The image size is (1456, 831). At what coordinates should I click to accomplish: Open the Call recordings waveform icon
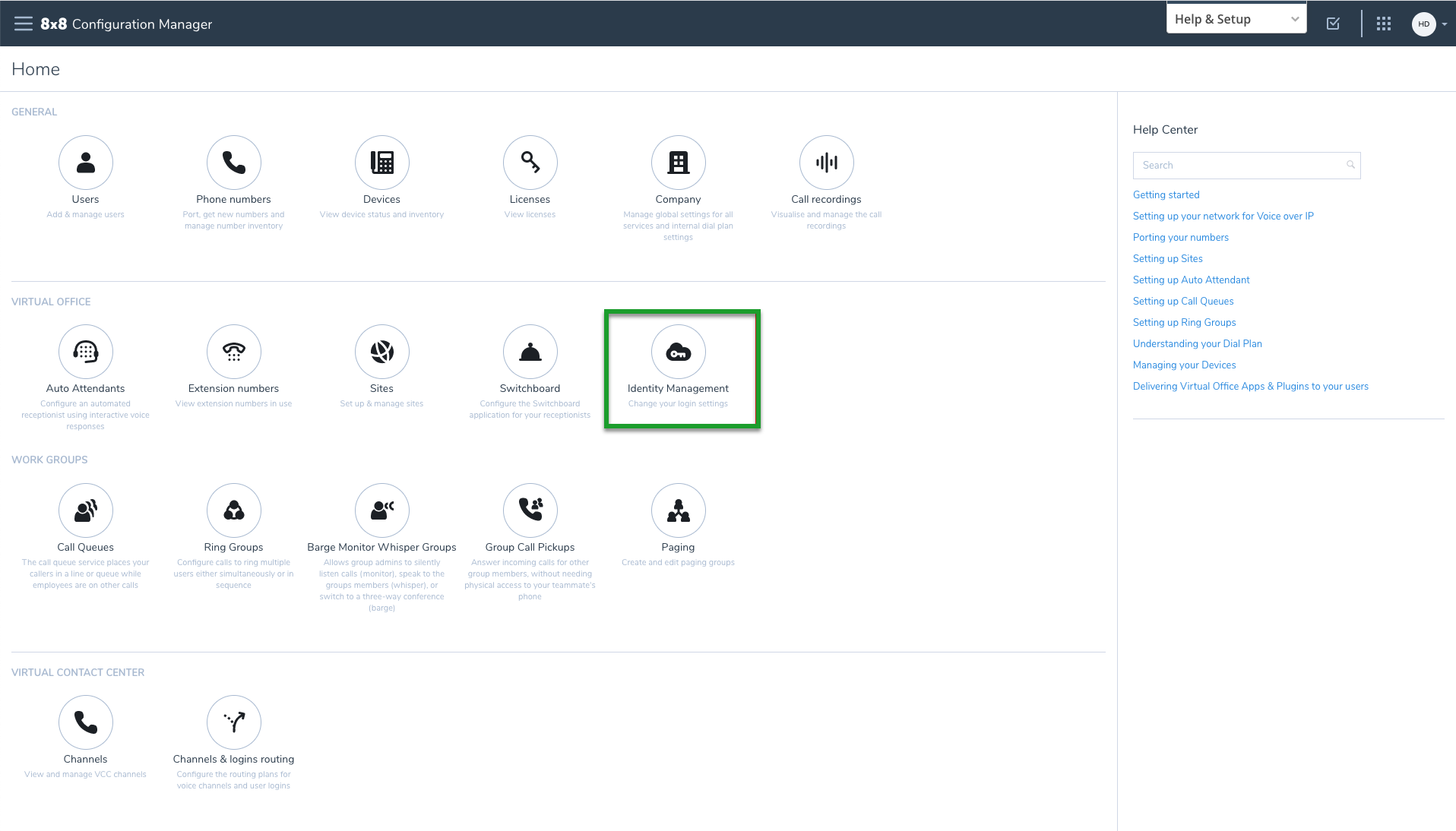[827, 163]
